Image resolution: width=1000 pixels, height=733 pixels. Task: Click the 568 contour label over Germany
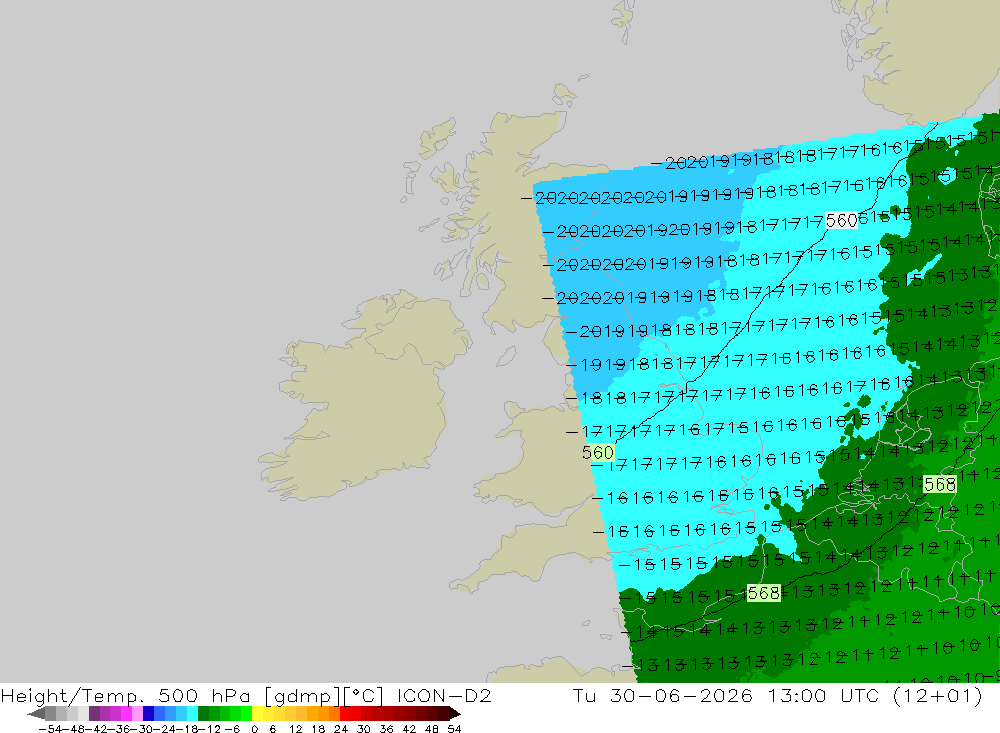pyautogui.click(x=939, y=484)
